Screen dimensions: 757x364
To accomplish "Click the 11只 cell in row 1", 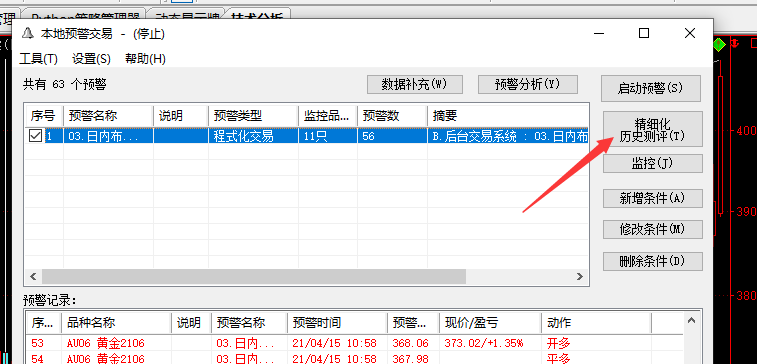I will 328,136.
